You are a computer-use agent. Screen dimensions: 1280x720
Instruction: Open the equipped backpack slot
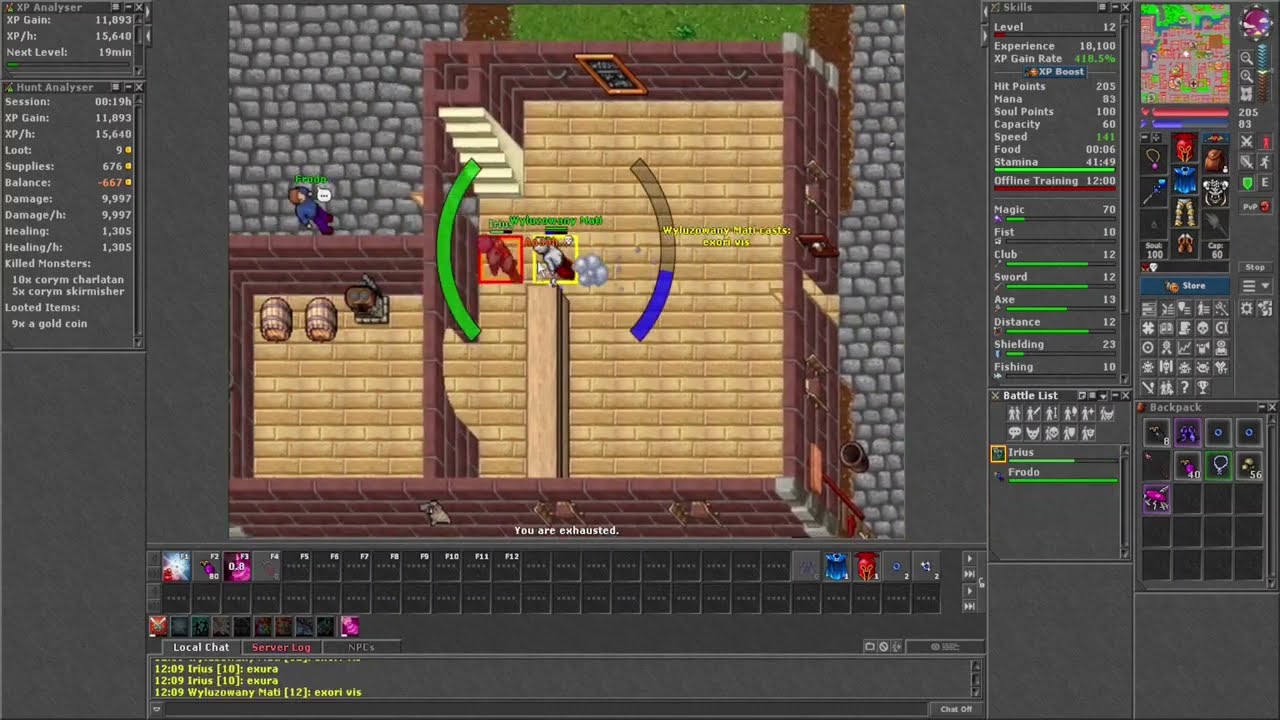pos(1216,161)
